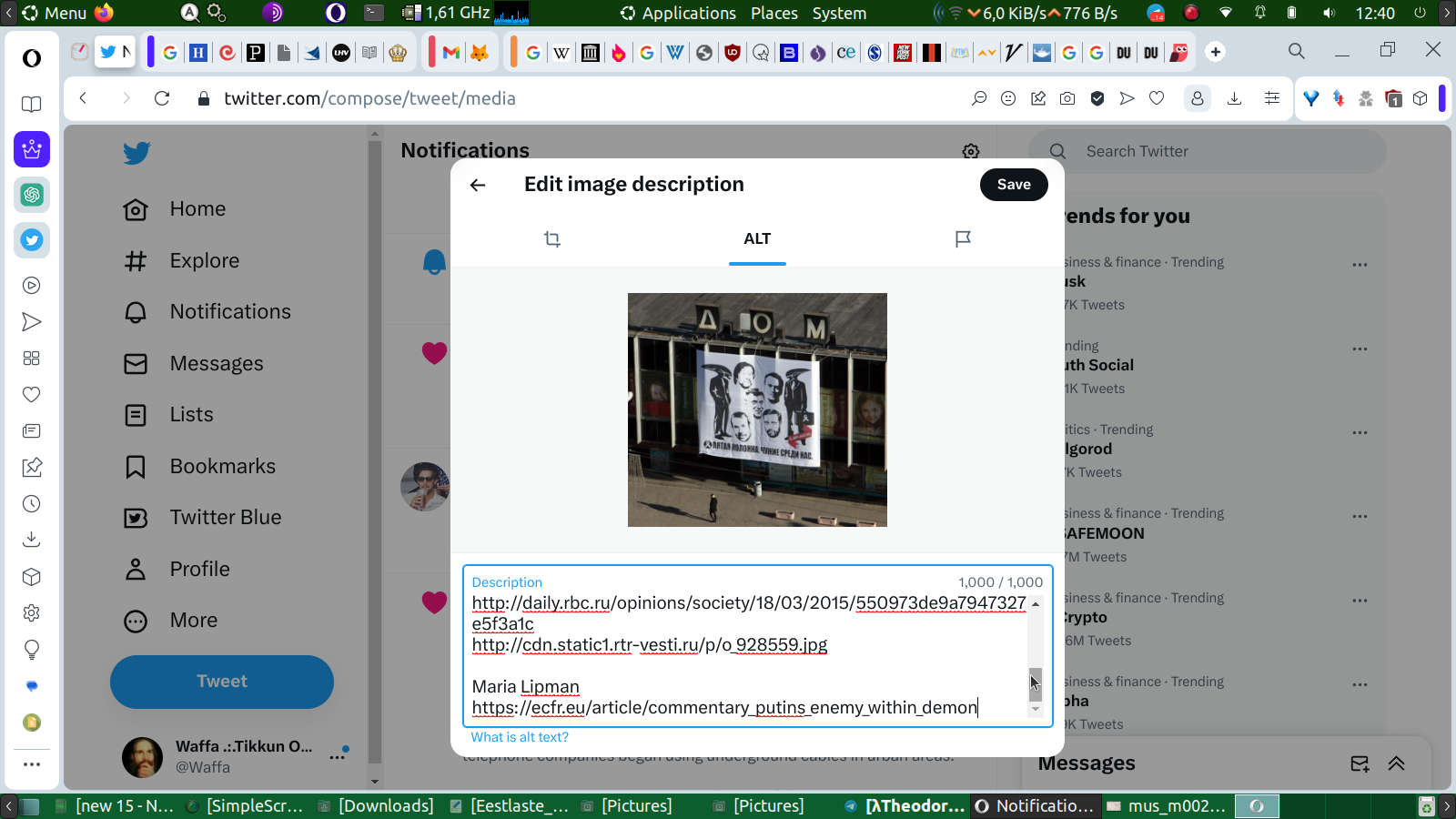The image size is (1456, 819).
Task: Switch to the [Downloads] taskbar window
Action: 375,806
